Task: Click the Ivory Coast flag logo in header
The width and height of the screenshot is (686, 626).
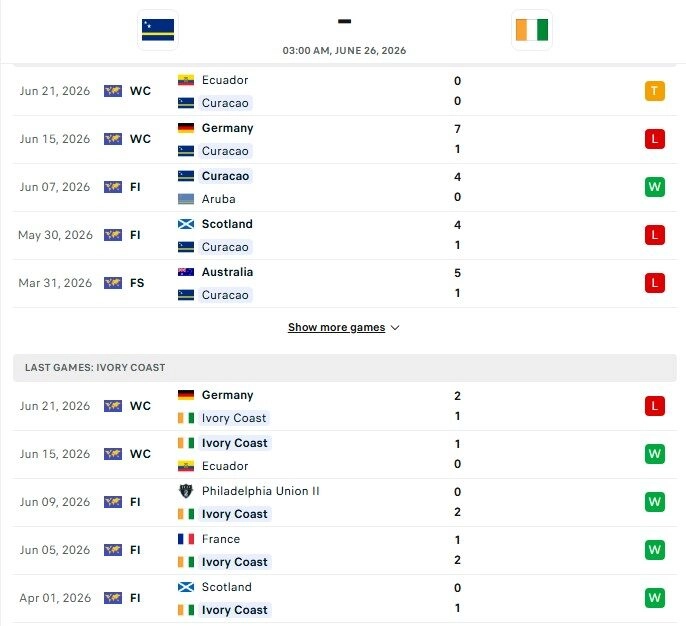Action: pos(532,30)
